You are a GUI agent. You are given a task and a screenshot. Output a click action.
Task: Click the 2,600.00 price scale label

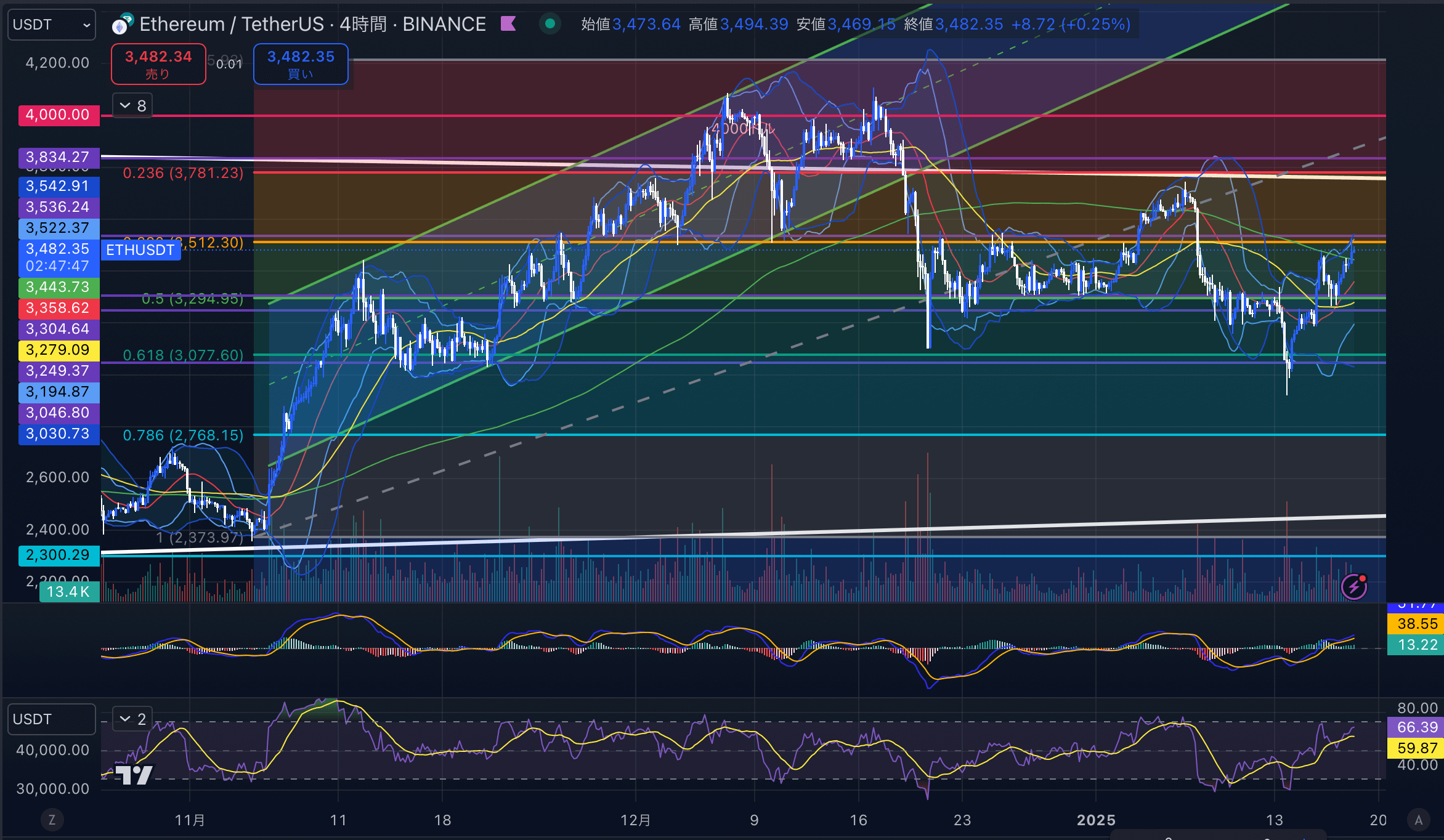[57, 477]
